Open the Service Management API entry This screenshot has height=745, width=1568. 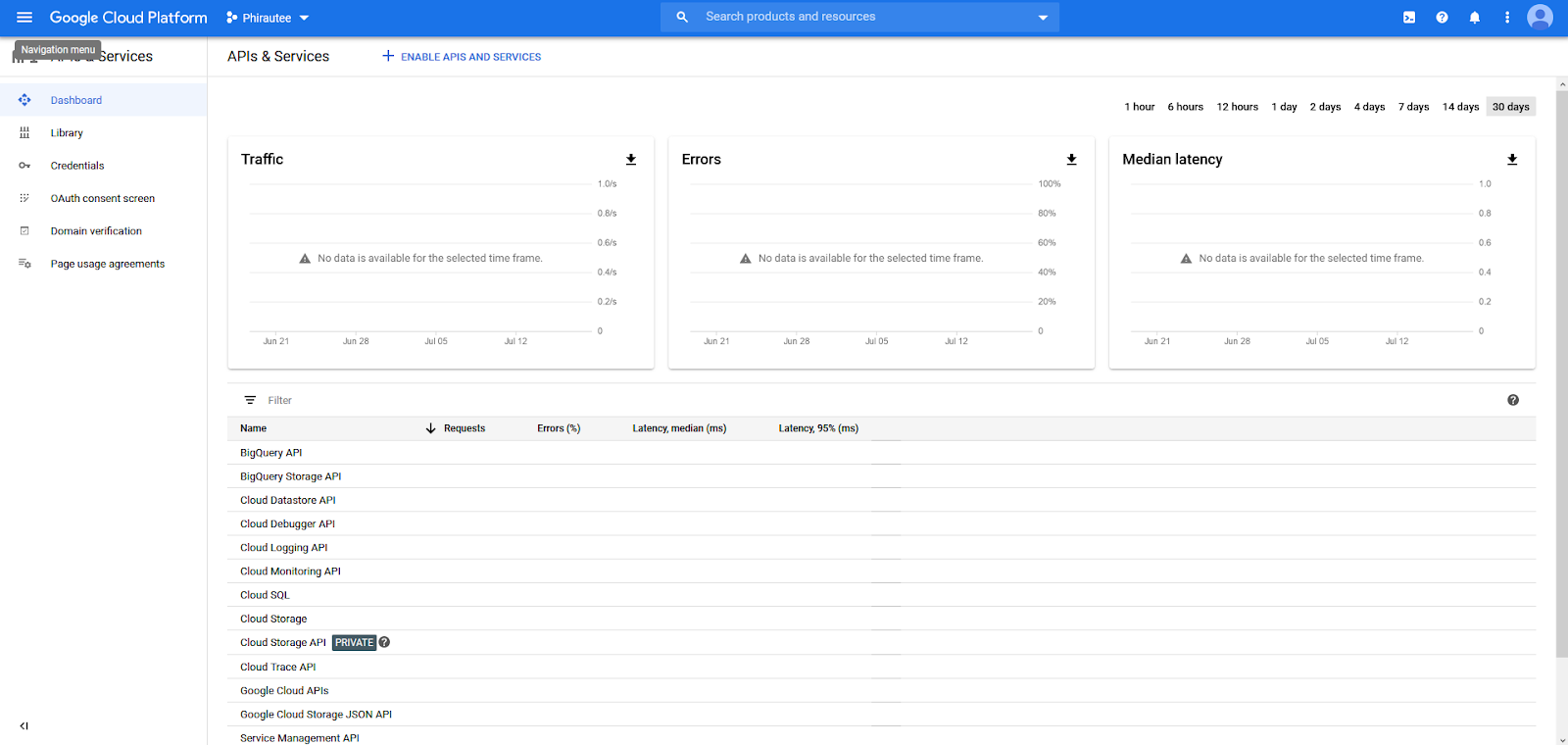(300, 738)
